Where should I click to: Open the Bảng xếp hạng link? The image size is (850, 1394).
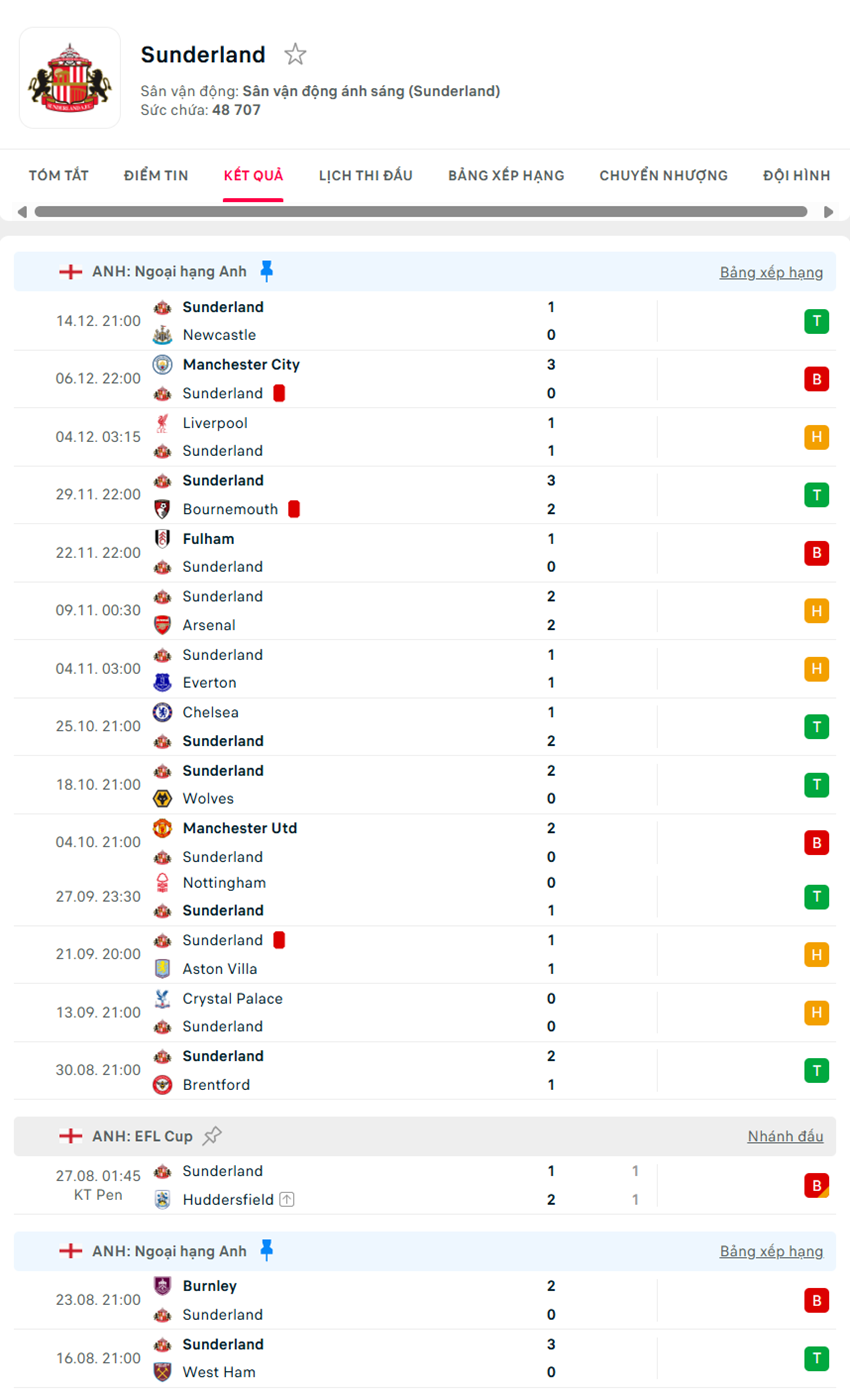(x=772, y=271)
